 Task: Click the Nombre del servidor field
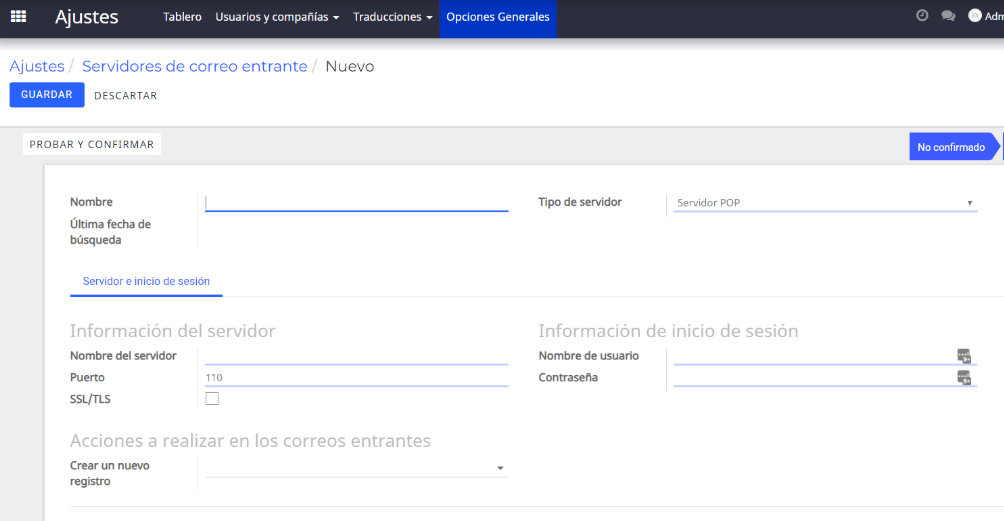[x=357, y=356]
